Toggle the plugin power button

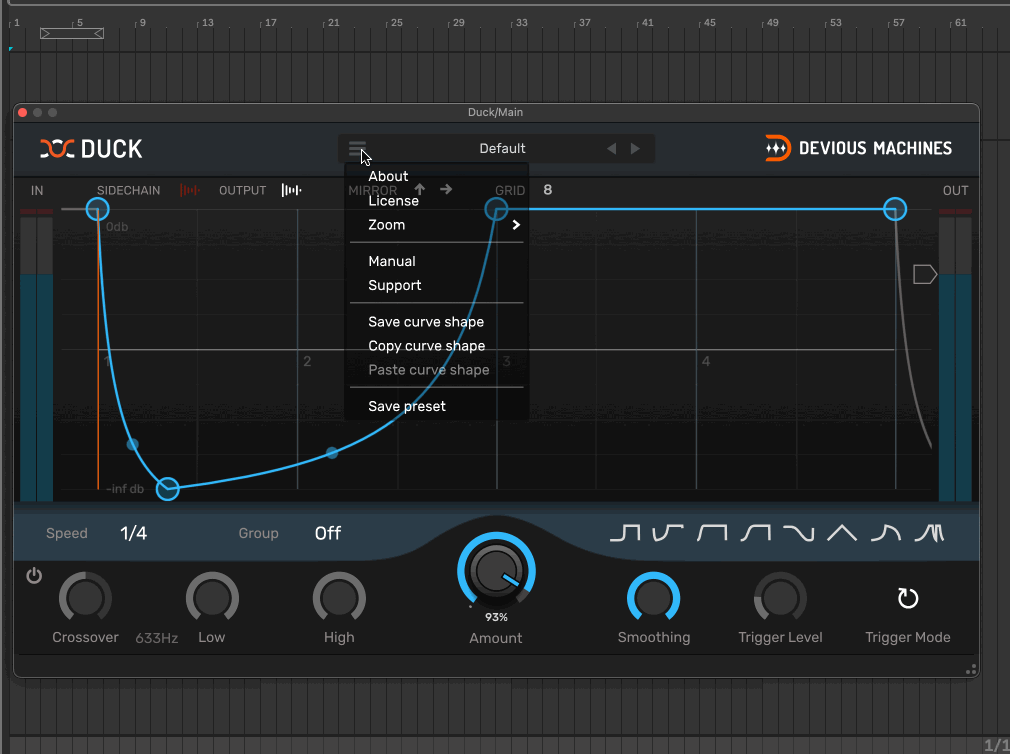point(34,575)
